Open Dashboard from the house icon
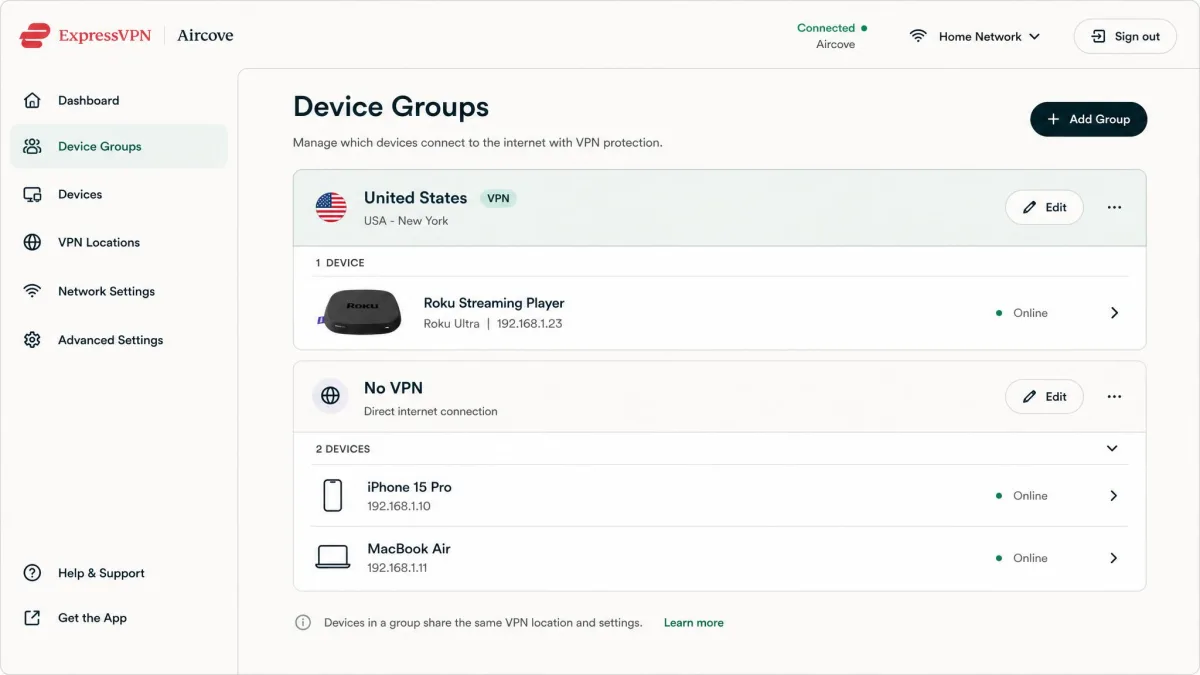The height and width of the screenshot is (675, 1200). (32, 100)
